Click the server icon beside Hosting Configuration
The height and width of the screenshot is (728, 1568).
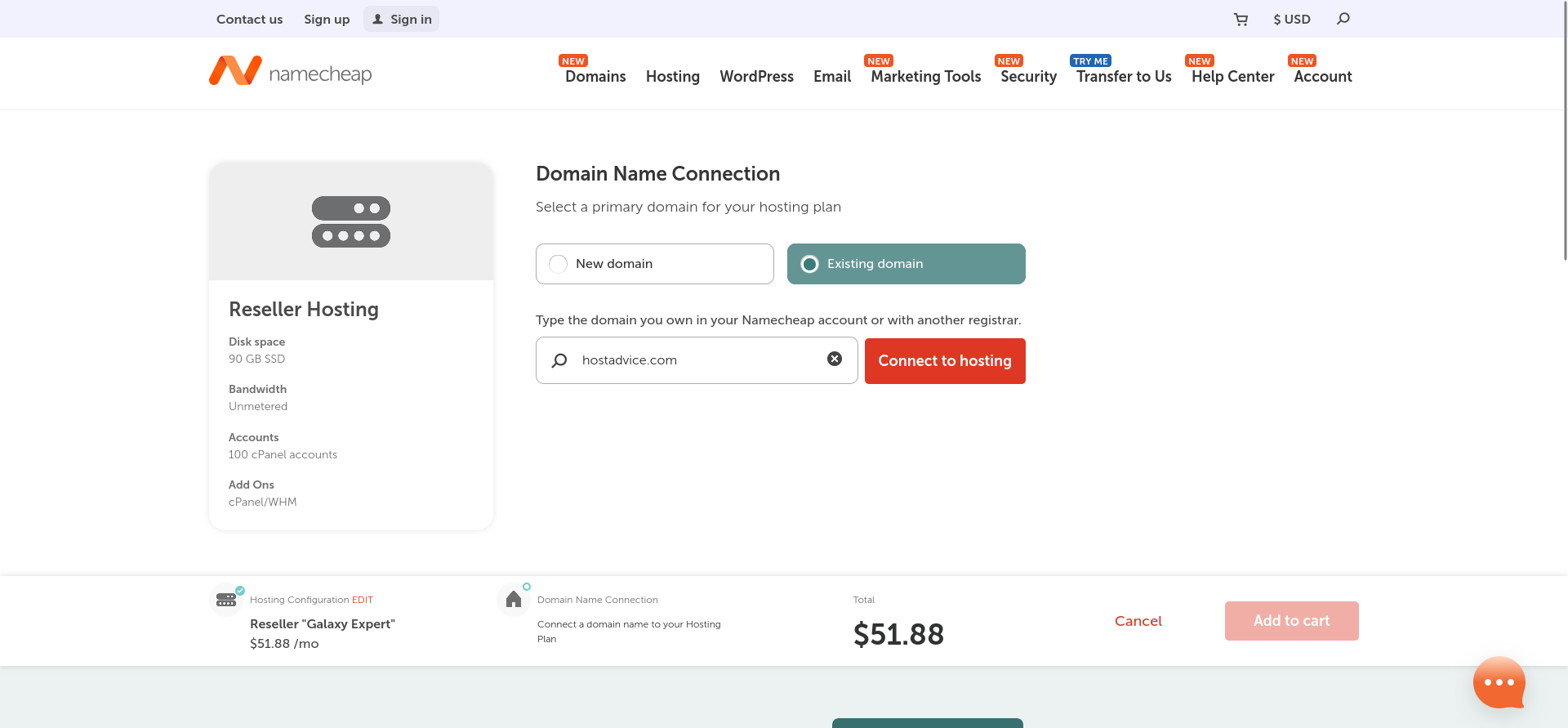coord(226,600)
